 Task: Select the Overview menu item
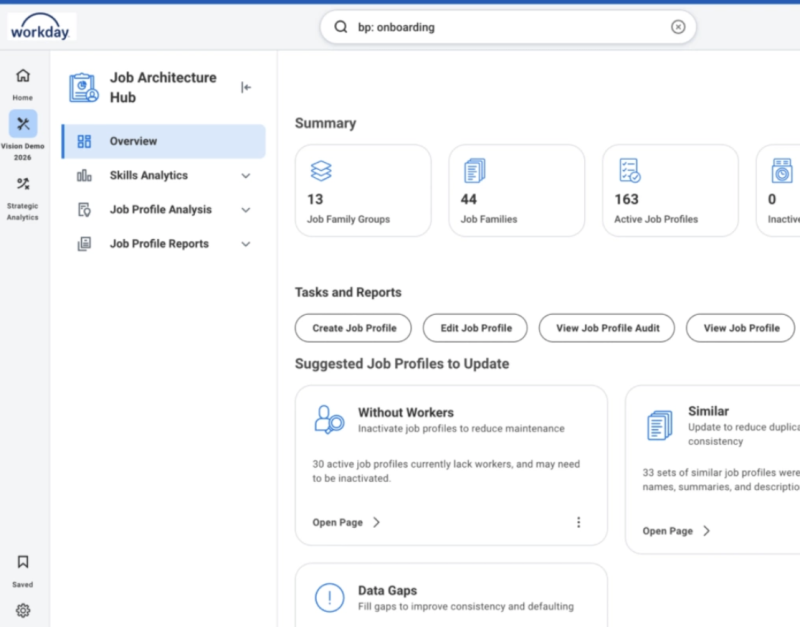[164, 141]
